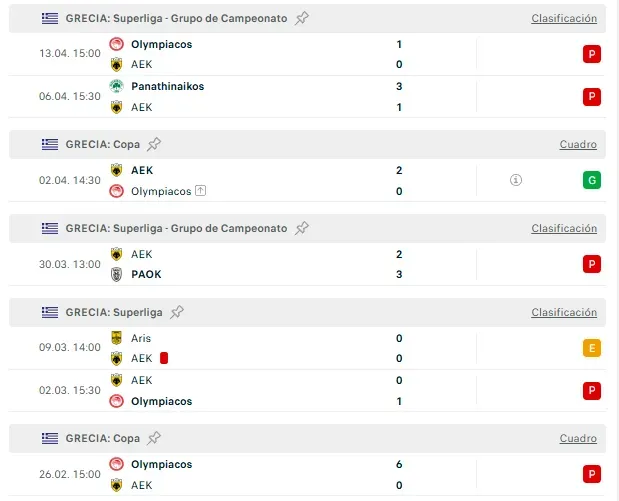Screen dimensions: 619x501
Task: Select the Aris vs AEK 09.03 match
Action: pos(307,348)
